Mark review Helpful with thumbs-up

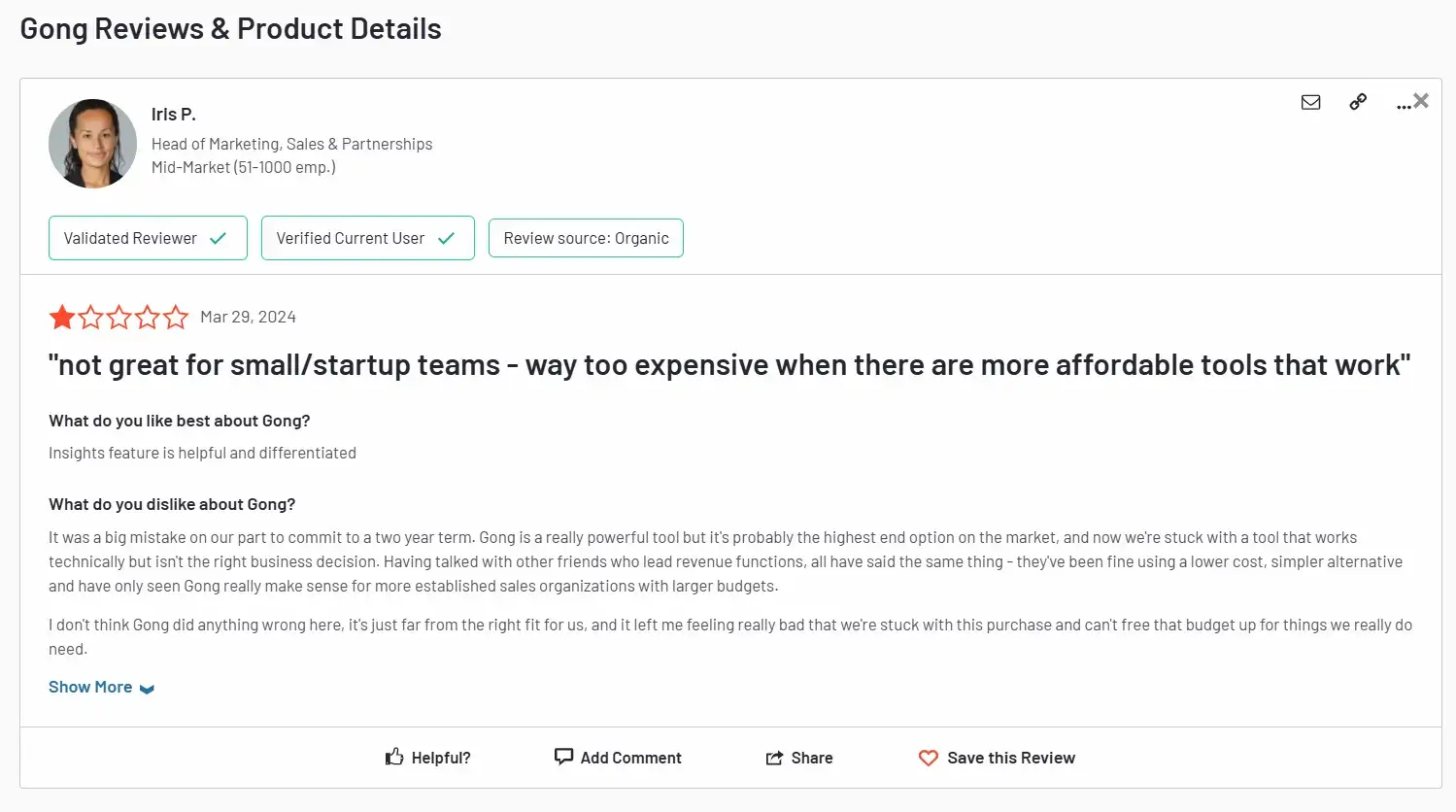point(427,758)
